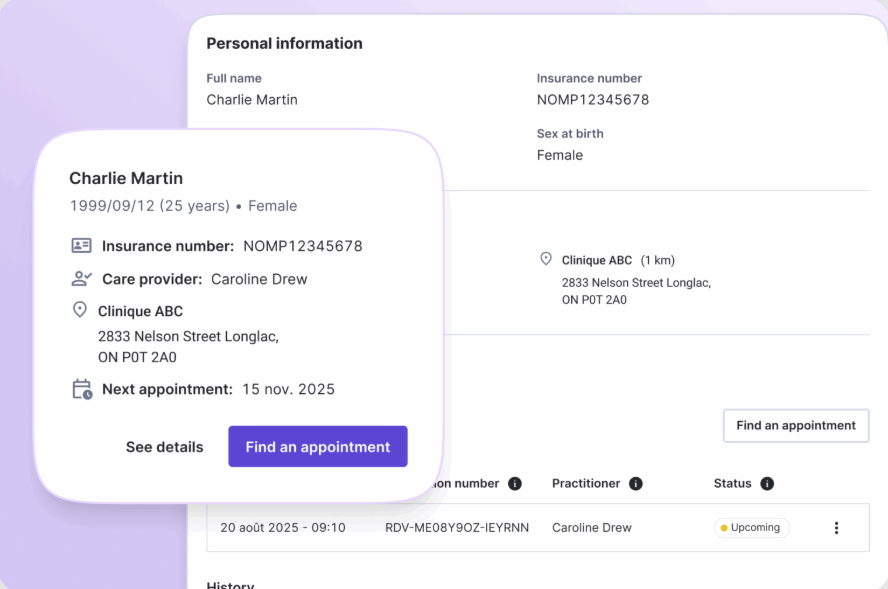
Task: Click the purple Find an appointment button
Action: point(318,447)
